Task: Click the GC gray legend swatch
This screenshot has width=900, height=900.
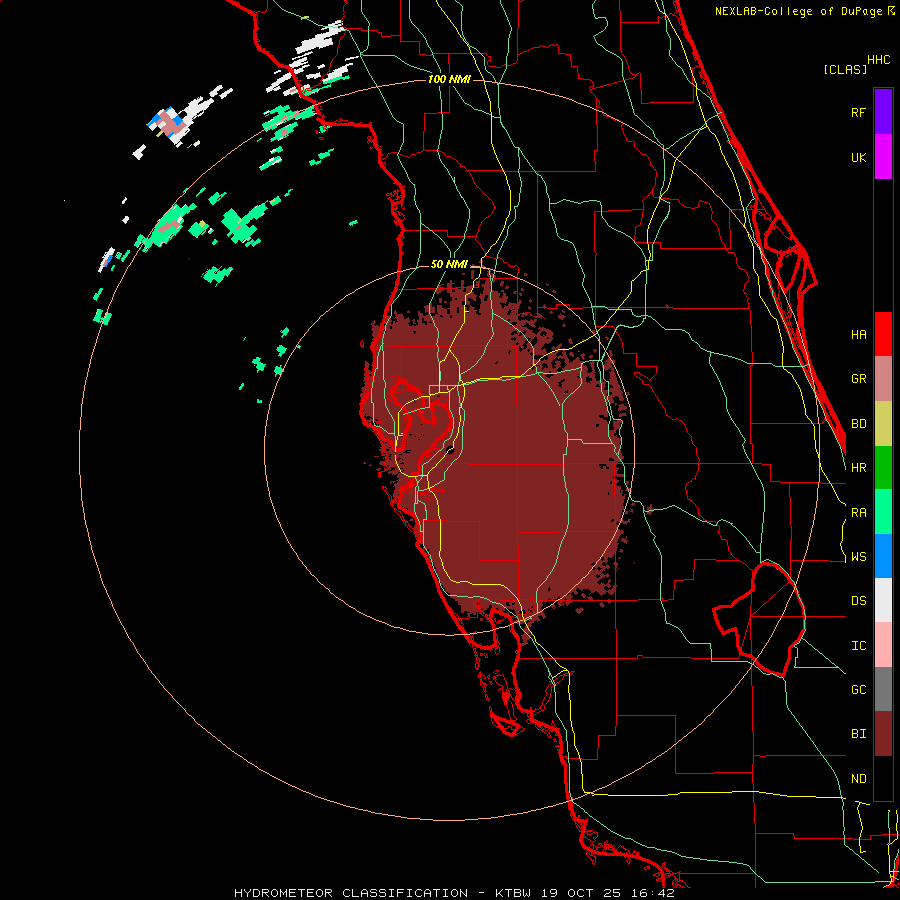Action: click(x=883, y=689)
